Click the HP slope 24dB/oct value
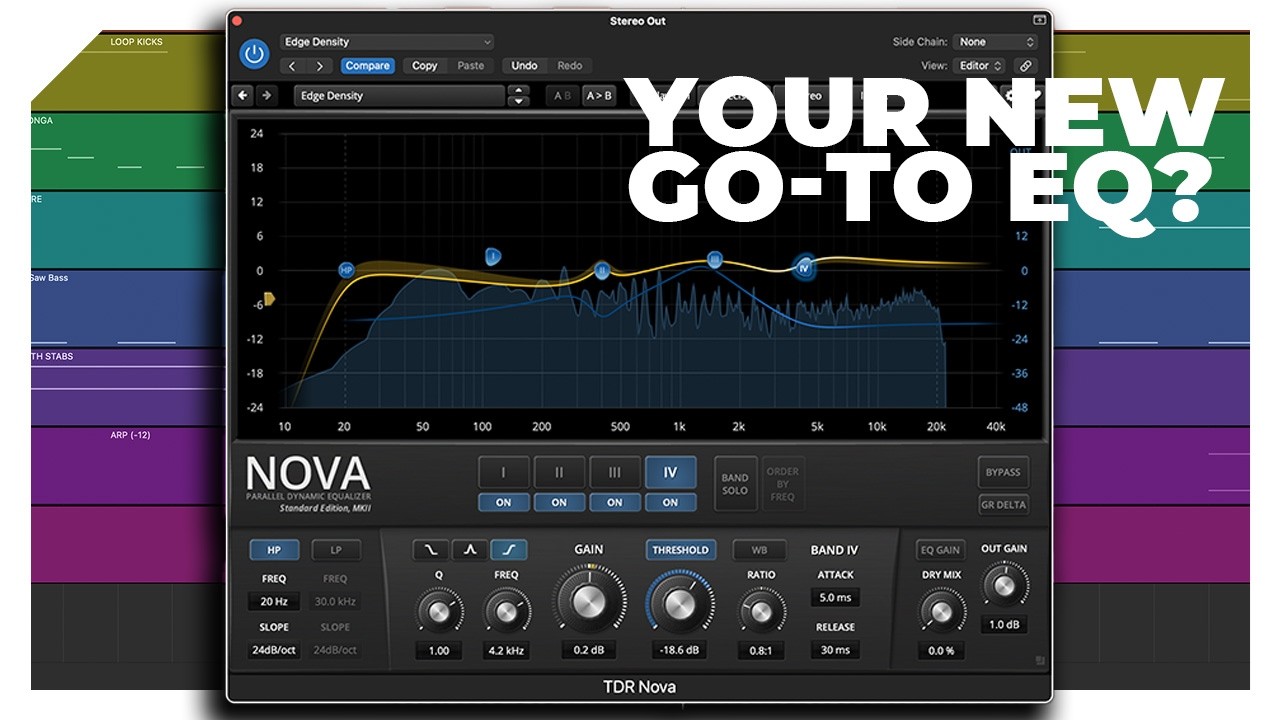 pyautogui.click(x=274, y=650)
